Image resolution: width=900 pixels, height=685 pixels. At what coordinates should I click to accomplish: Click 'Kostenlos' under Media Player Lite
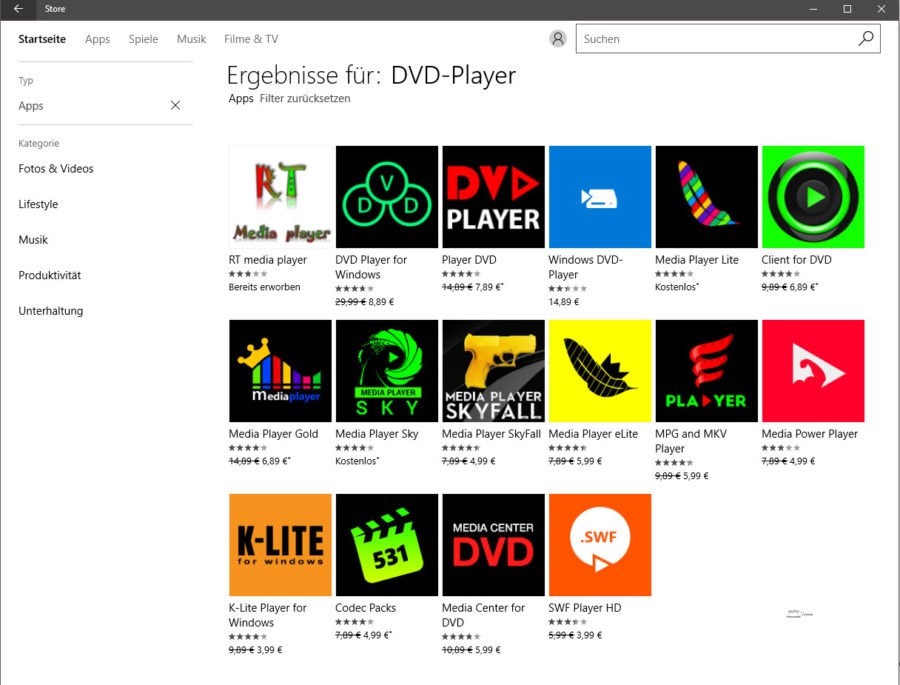tap(677, 287)
